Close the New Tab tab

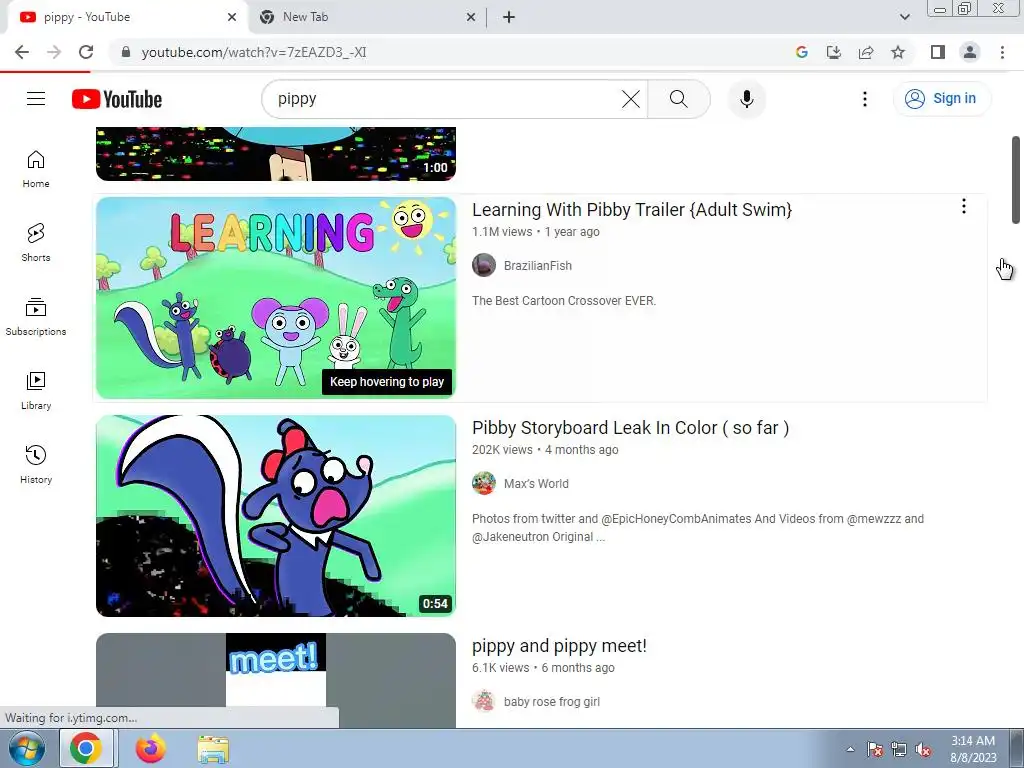click(x=470, y=17)
